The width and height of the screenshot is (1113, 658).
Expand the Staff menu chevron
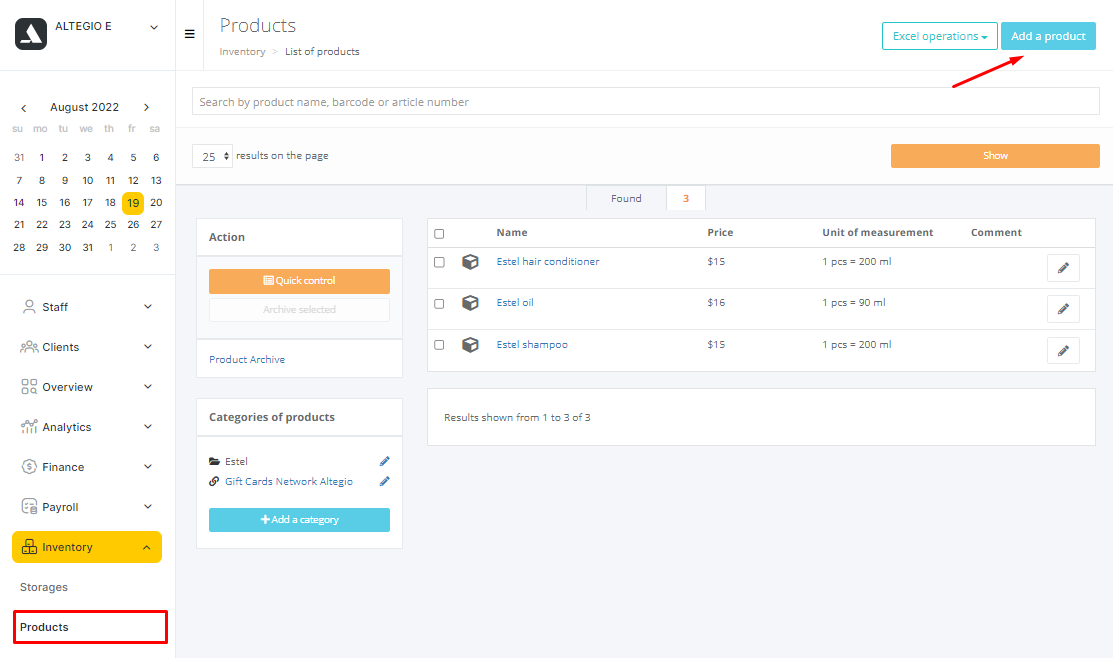click(148, 307)
